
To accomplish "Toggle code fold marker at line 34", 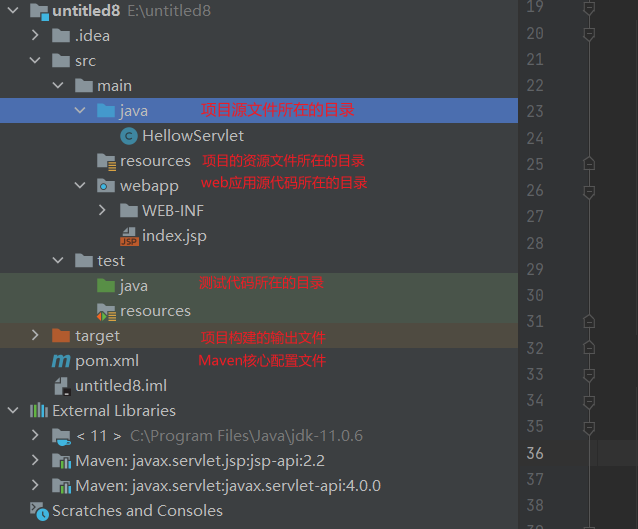I will (x=589, y=402).
